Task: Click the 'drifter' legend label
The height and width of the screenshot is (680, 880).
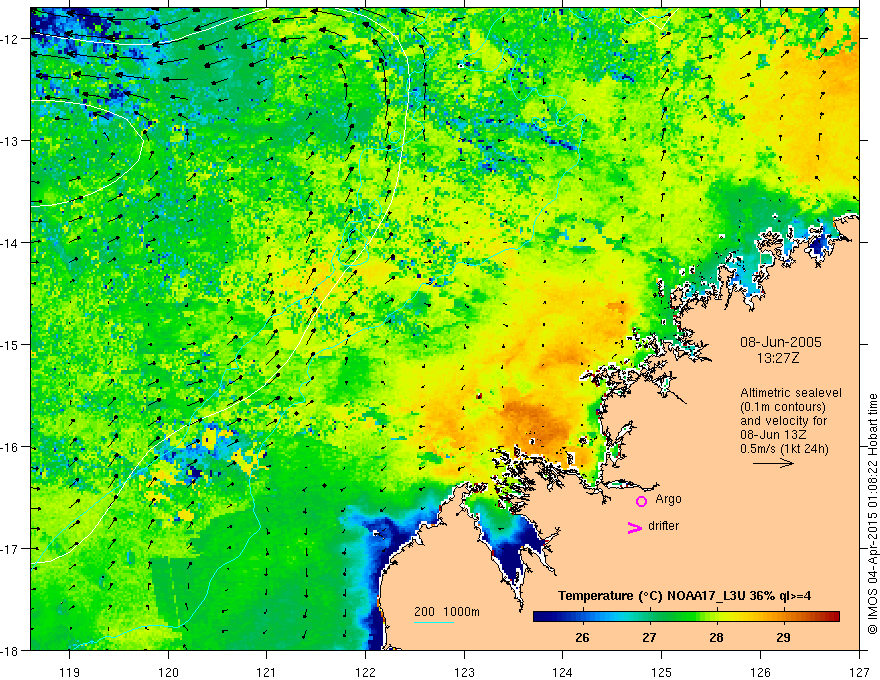Action: tap(663, 526)
